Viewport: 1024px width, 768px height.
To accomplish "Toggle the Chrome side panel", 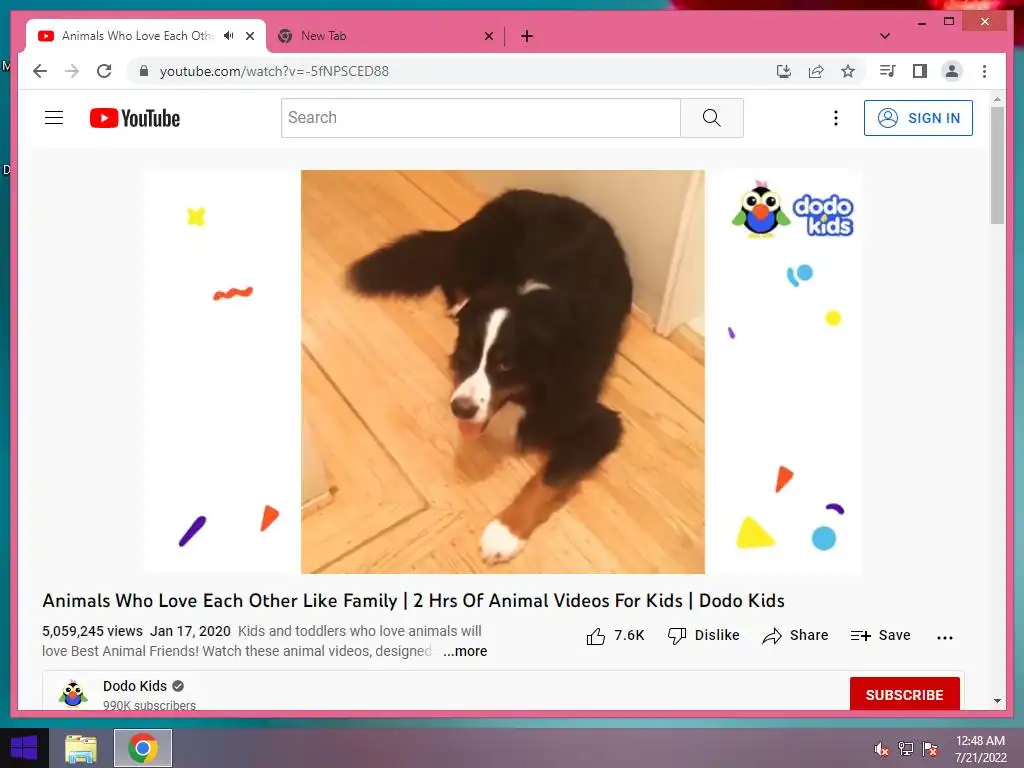I will tap(920, 71).
